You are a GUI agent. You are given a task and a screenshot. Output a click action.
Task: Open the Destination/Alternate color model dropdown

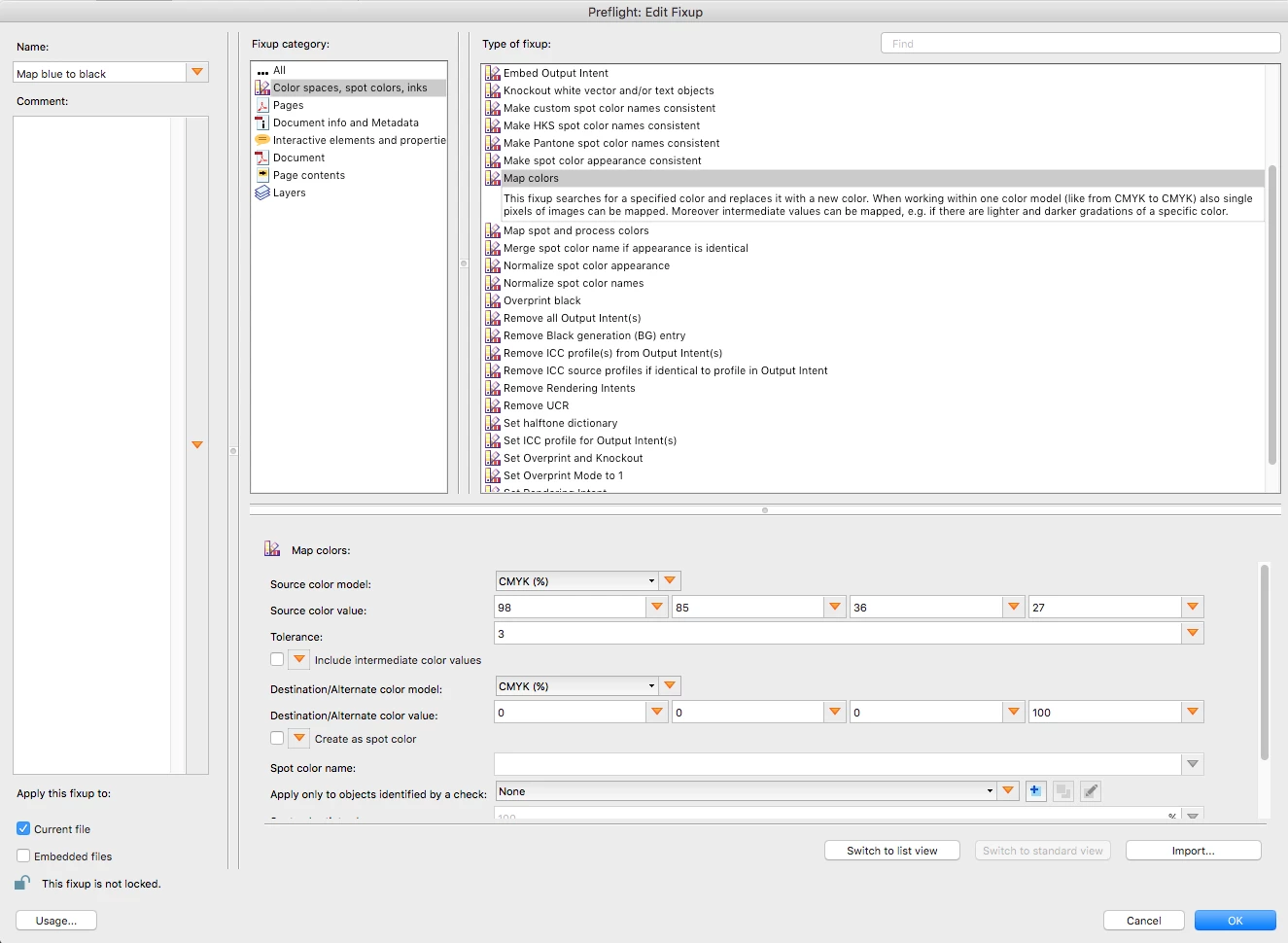click(x=577, y=686)
